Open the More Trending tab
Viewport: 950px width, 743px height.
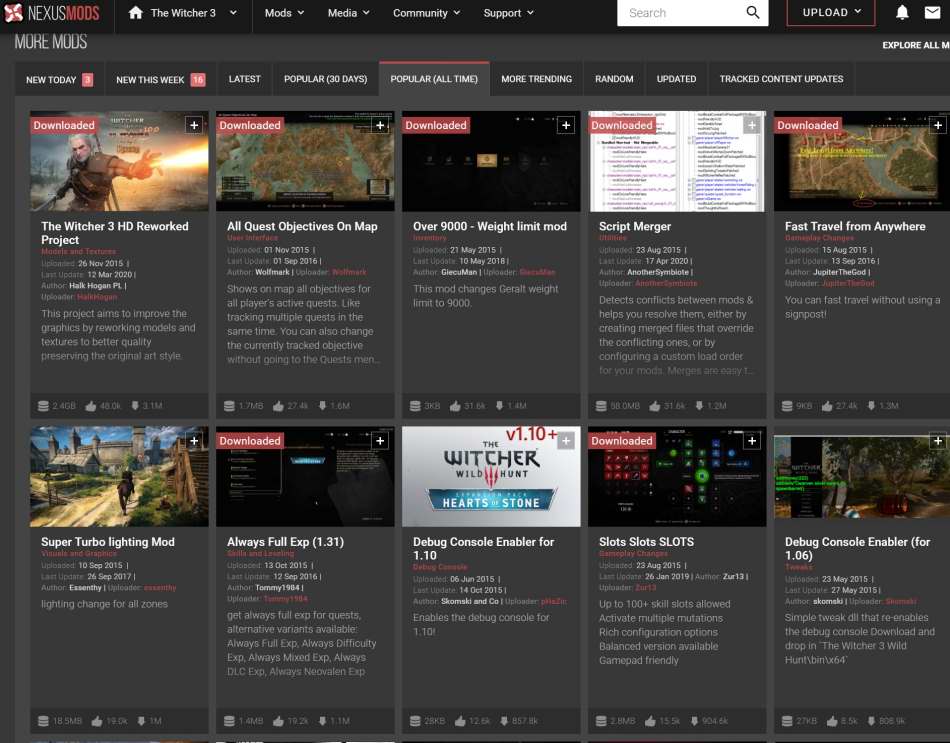tap(536, 79)
